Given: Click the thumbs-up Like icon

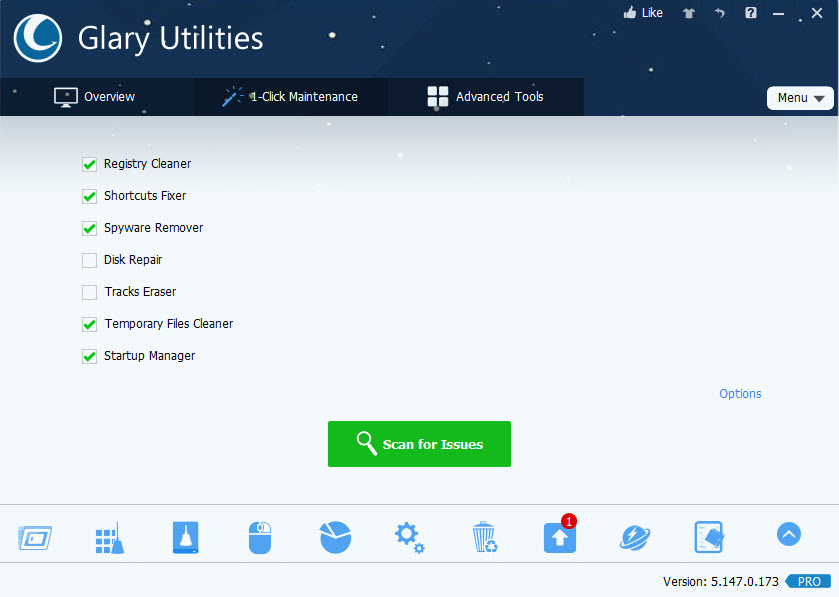Looking at the screenshot, I should pyautogui.click(x=630, y=13).
